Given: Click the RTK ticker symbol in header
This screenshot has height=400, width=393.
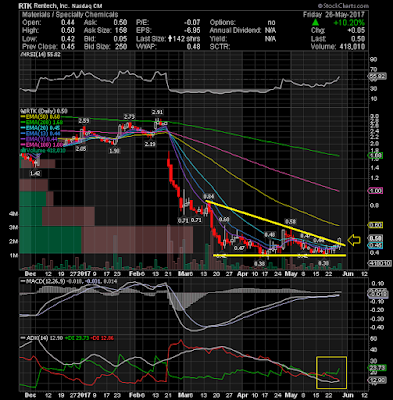Looking at the screenshot, I should tap(25, 6).
